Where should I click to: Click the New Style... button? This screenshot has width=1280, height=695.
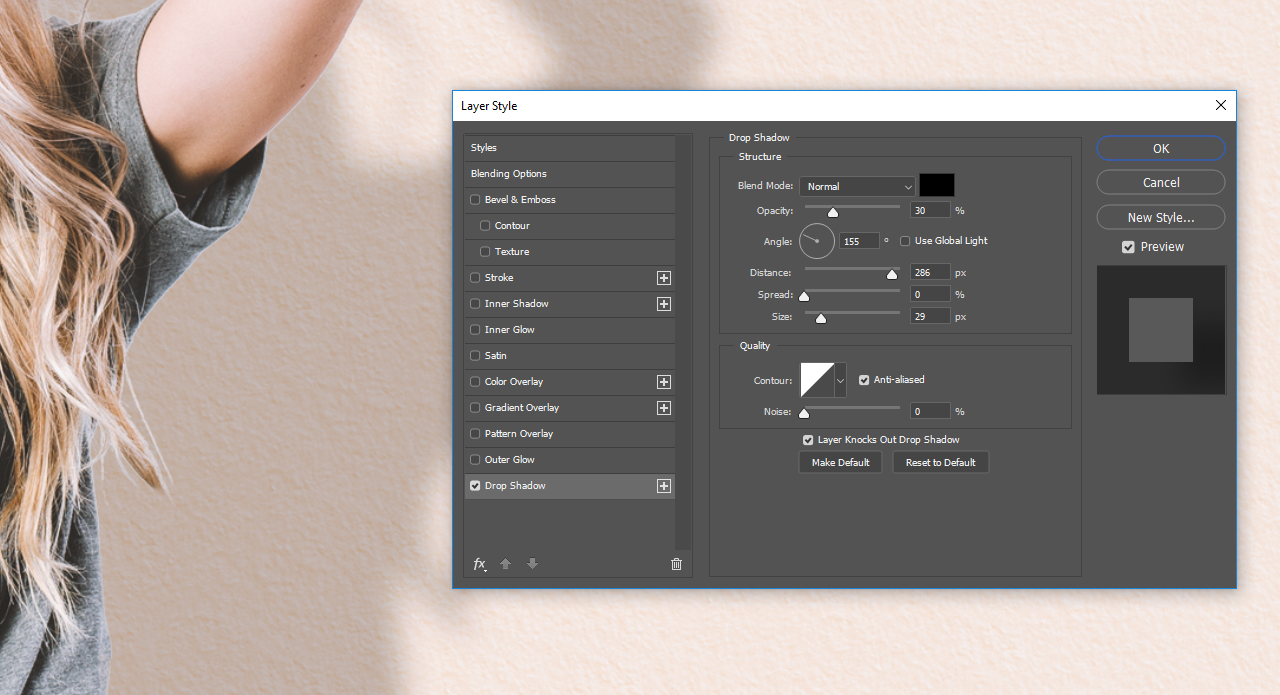pos(1160,217)
